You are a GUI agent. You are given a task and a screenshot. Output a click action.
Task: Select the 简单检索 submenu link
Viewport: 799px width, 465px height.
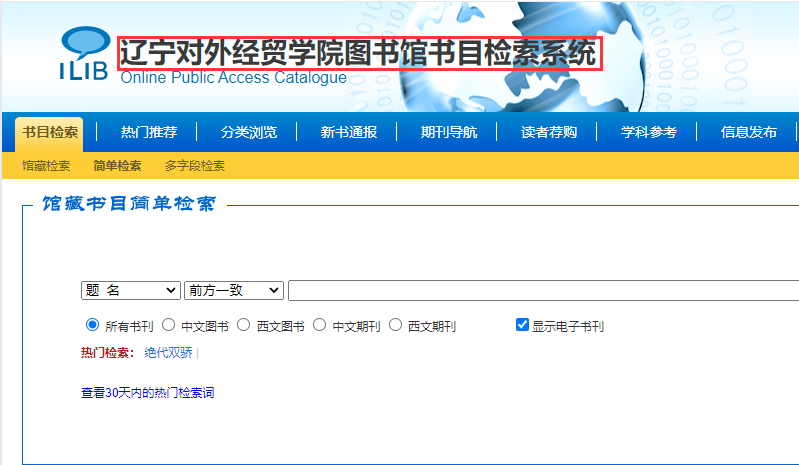(117, 166)
